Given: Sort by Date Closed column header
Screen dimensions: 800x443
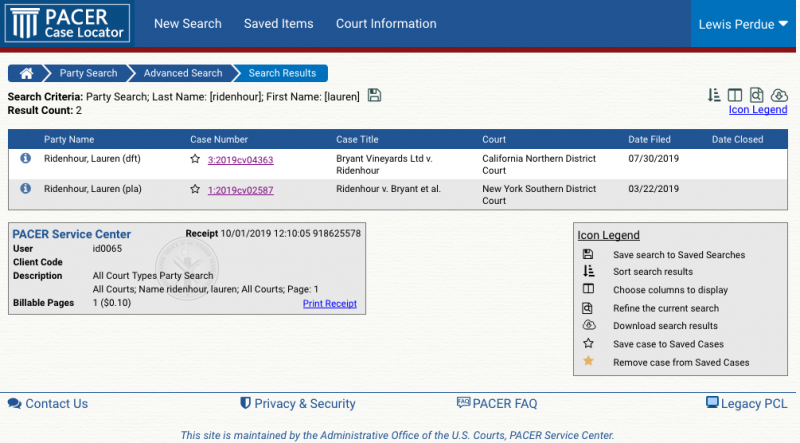Looking at the screenshot, I should 737,139.
